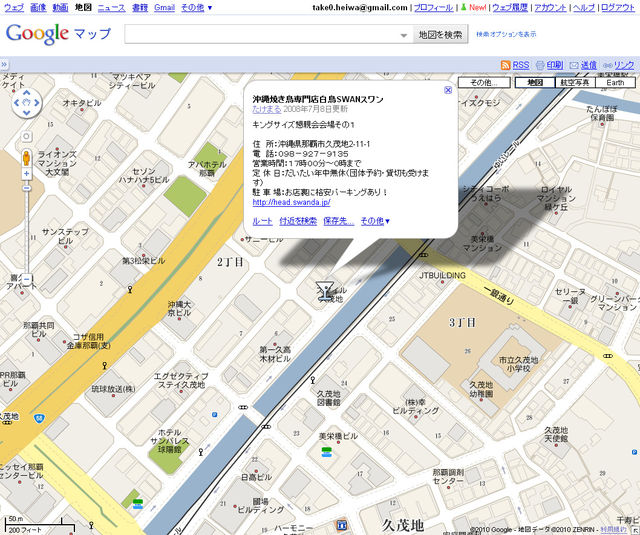Click the maps search input field

(269, 34)
